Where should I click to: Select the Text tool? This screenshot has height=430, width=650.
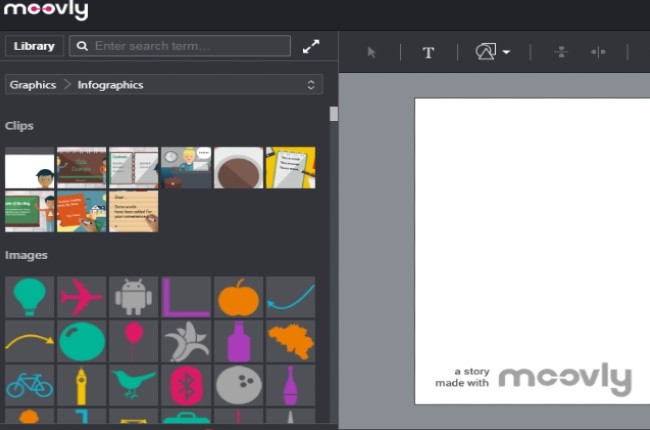[428, 52]
